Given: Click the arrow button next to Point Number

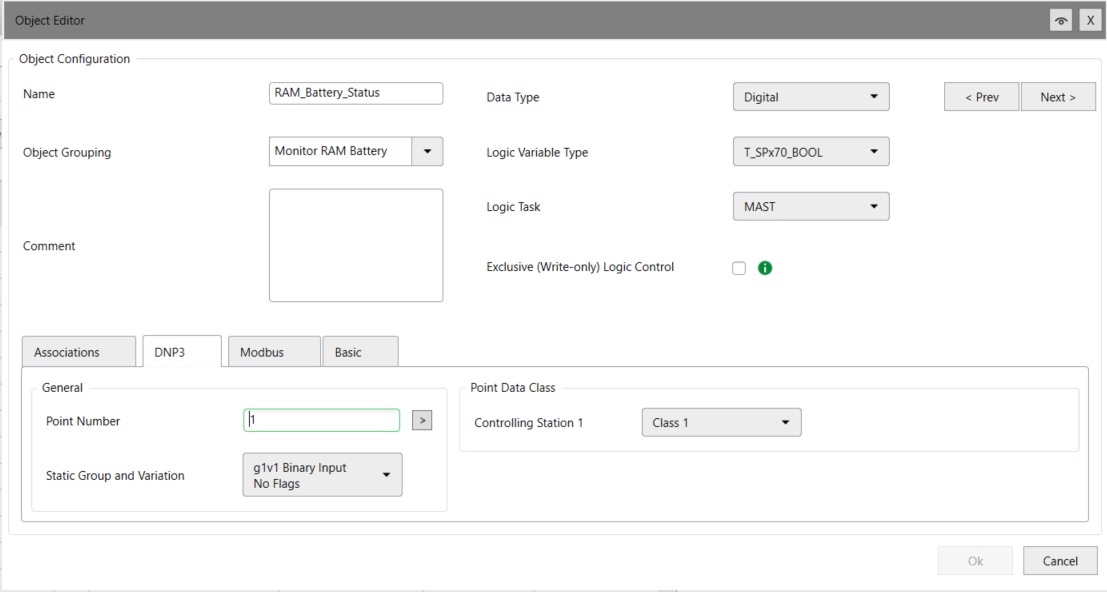Looking at the screenshot, I should click(x=422, y=421).
